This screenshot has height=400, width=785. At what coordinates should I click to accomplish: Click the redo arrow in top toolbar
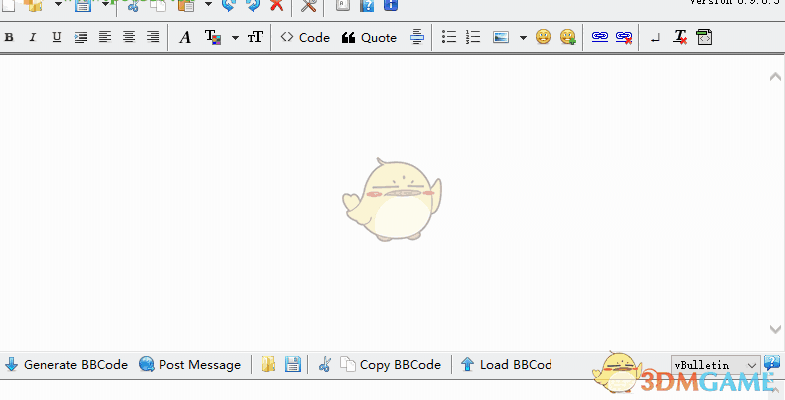pos(253,6)
